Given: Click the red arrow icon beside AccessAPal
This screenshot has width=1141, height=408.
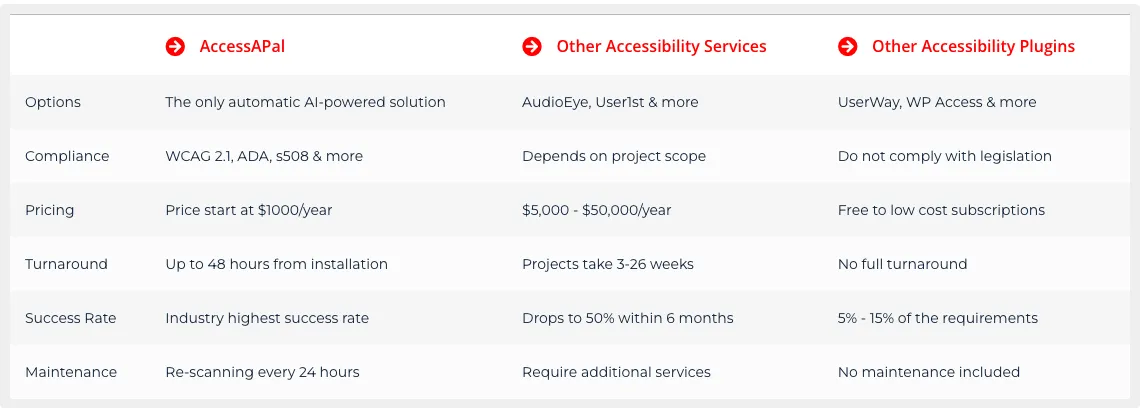Looking at the screenshot, I should (x=175, y=47).
